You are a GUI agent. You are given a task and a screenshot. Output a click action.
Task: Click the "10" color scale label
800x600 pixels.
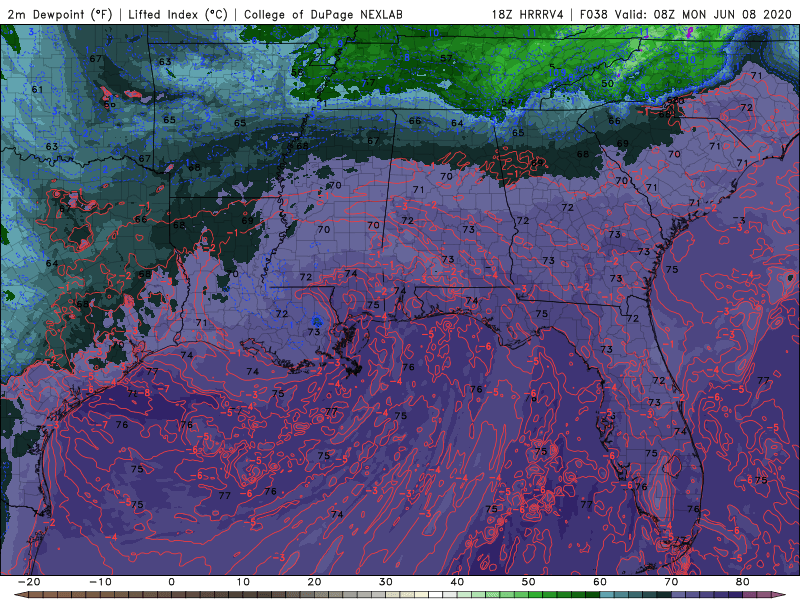pos(243,582)
